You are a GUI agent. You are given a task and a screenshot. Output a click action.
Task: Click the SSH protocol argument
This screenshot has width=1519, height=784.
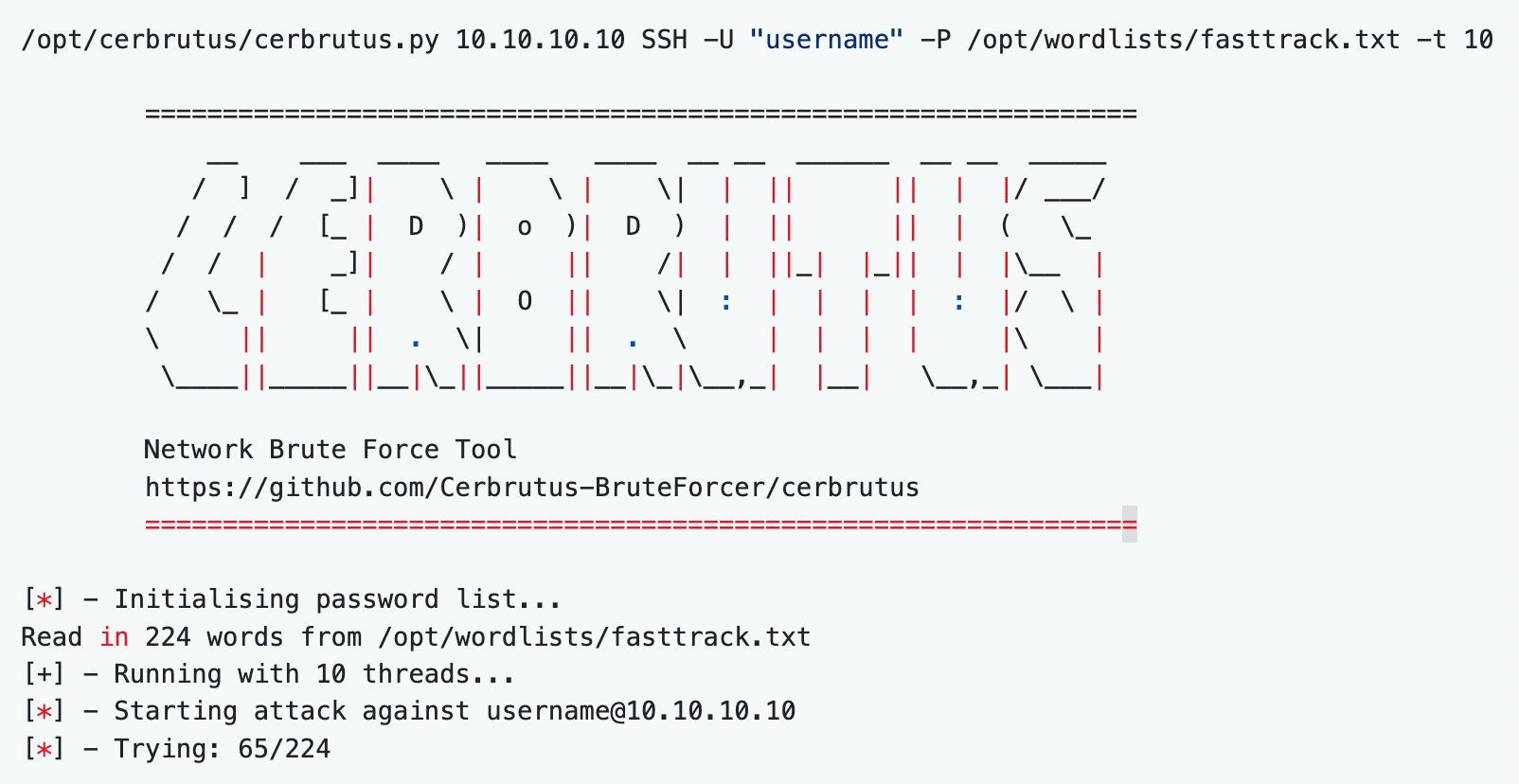click(664, 40)
